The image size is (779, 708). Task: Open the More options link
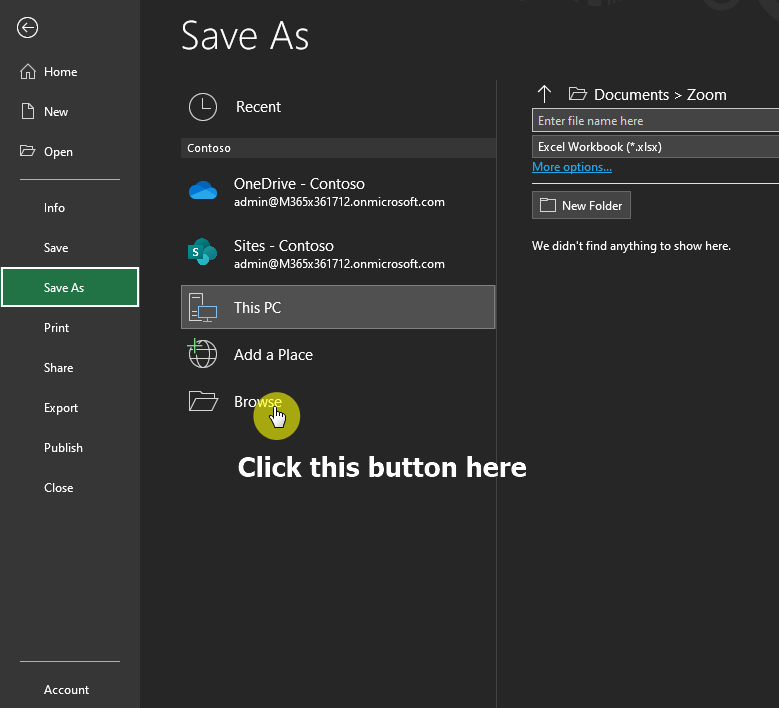[x=572, y=167]
